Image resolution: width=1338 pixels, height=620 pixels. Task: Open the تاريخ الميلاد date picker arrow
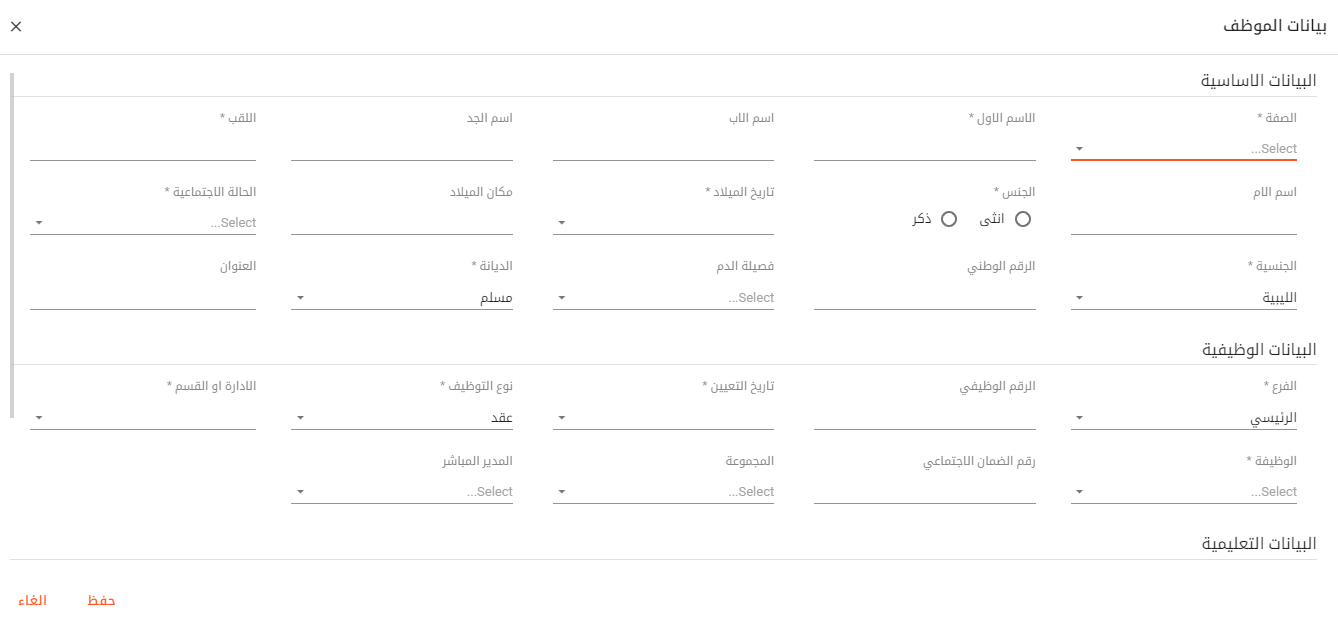(561, 223)
